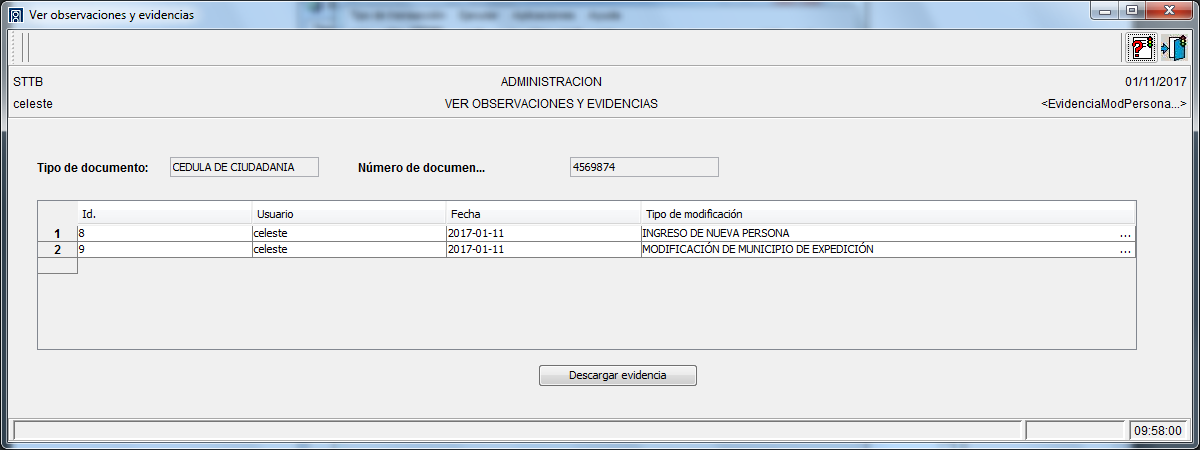Screen dimensions: 1200x450
Task: Click the Id. column header
Action: (164, 213)
